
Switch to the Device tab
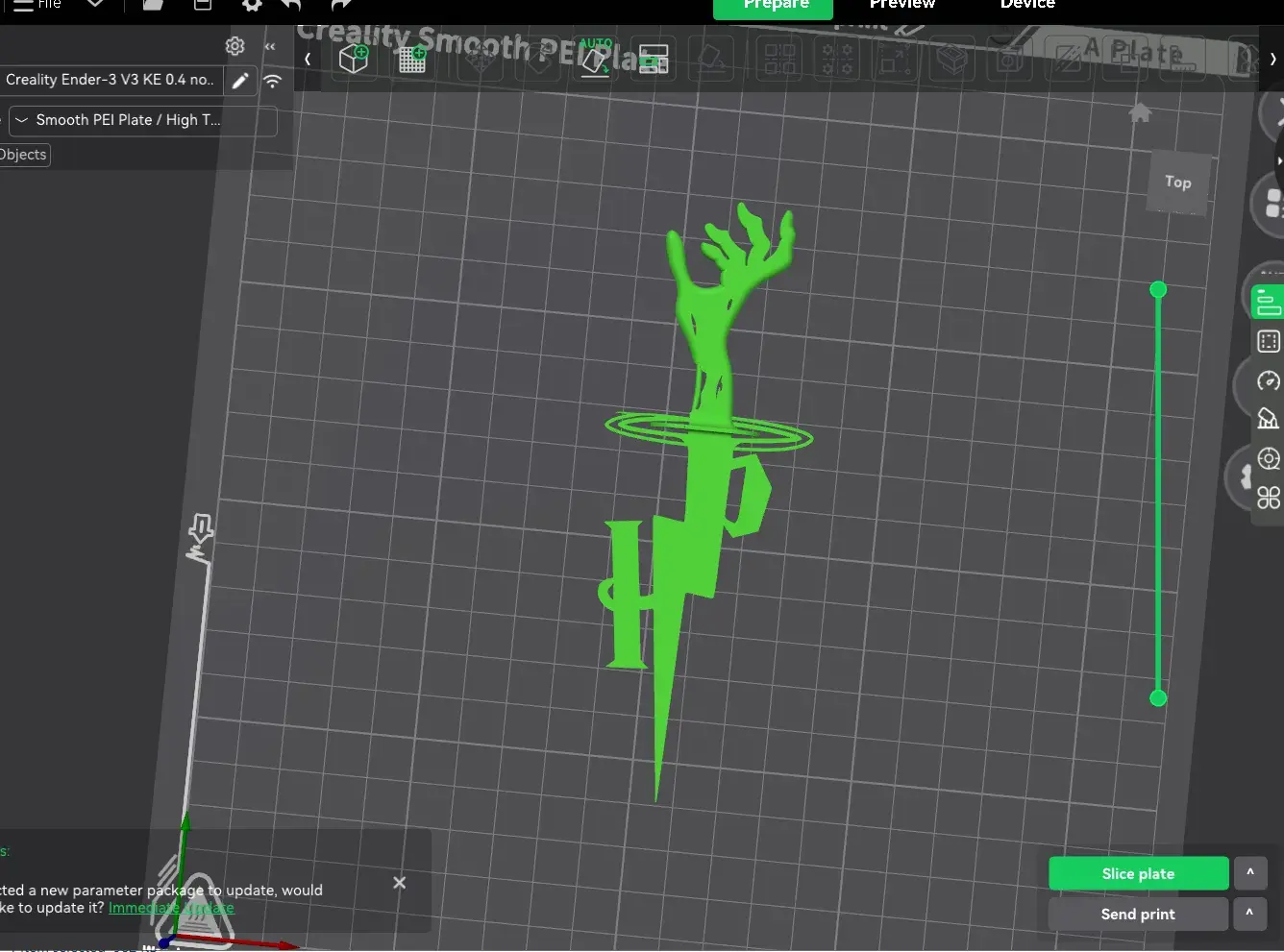[x=1027, y=5]
